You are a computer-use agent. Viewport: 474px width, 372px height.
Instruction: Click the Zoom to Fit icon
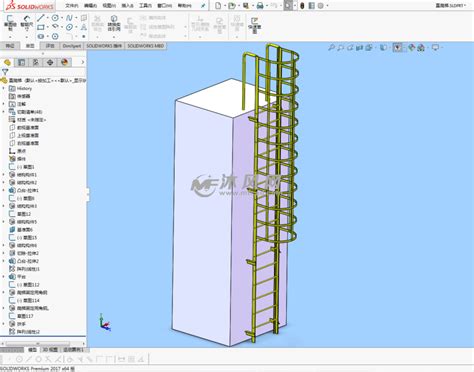[x=331, y=48]
